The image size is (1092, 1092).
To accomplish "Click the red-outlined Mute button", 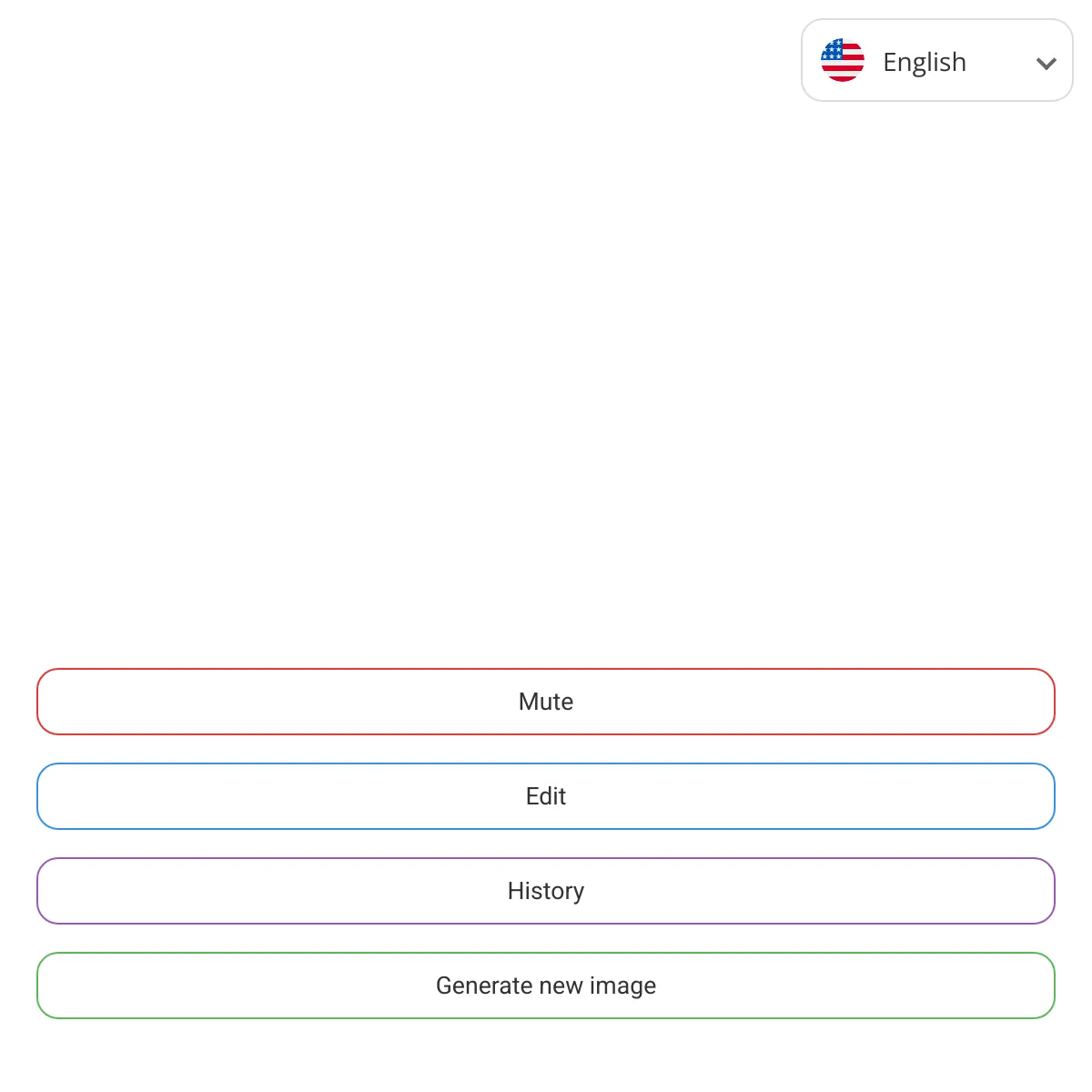I will tap(546, 702).
